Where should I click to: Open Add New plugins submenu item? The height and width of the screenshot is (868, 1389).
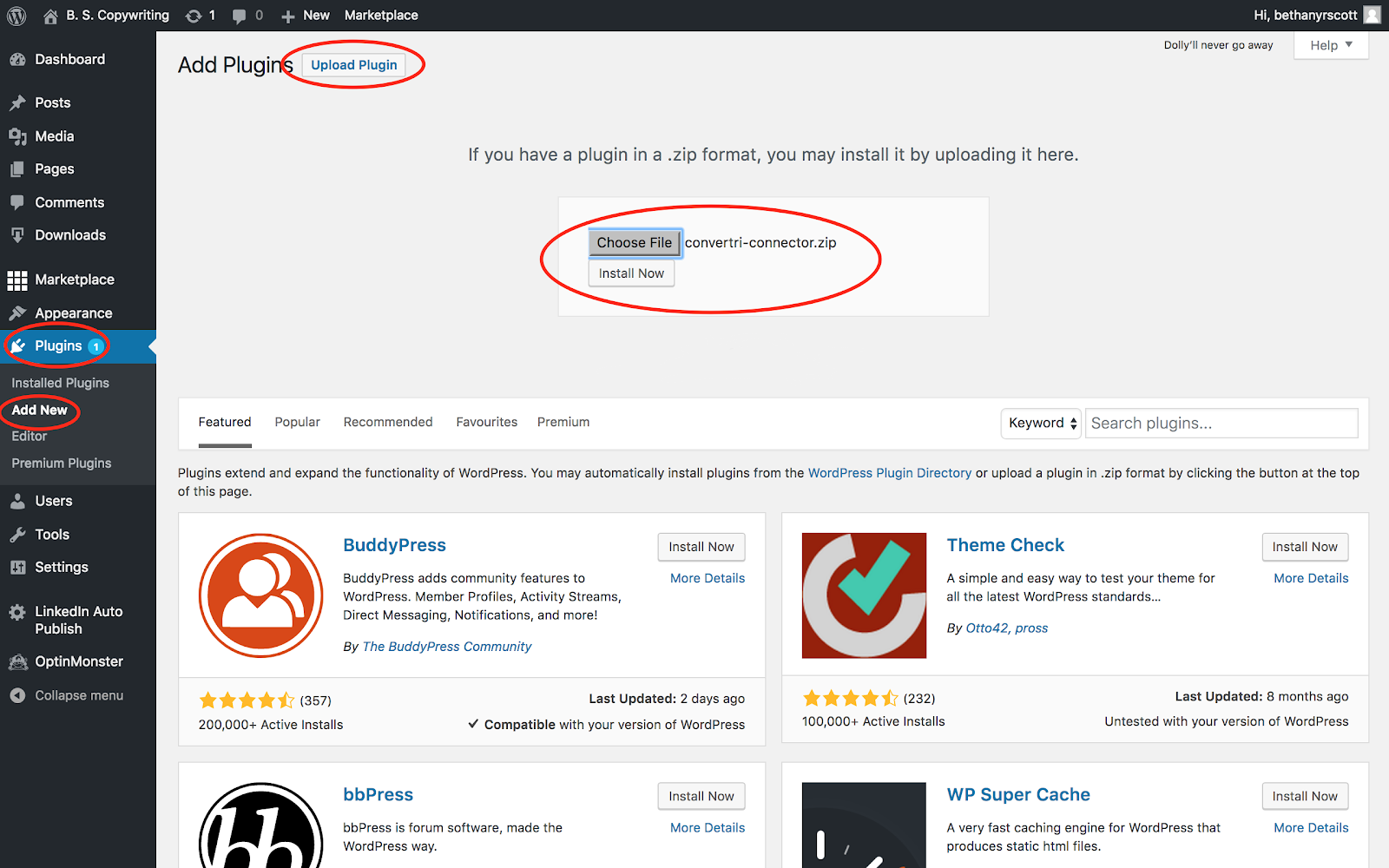(40, 410)
